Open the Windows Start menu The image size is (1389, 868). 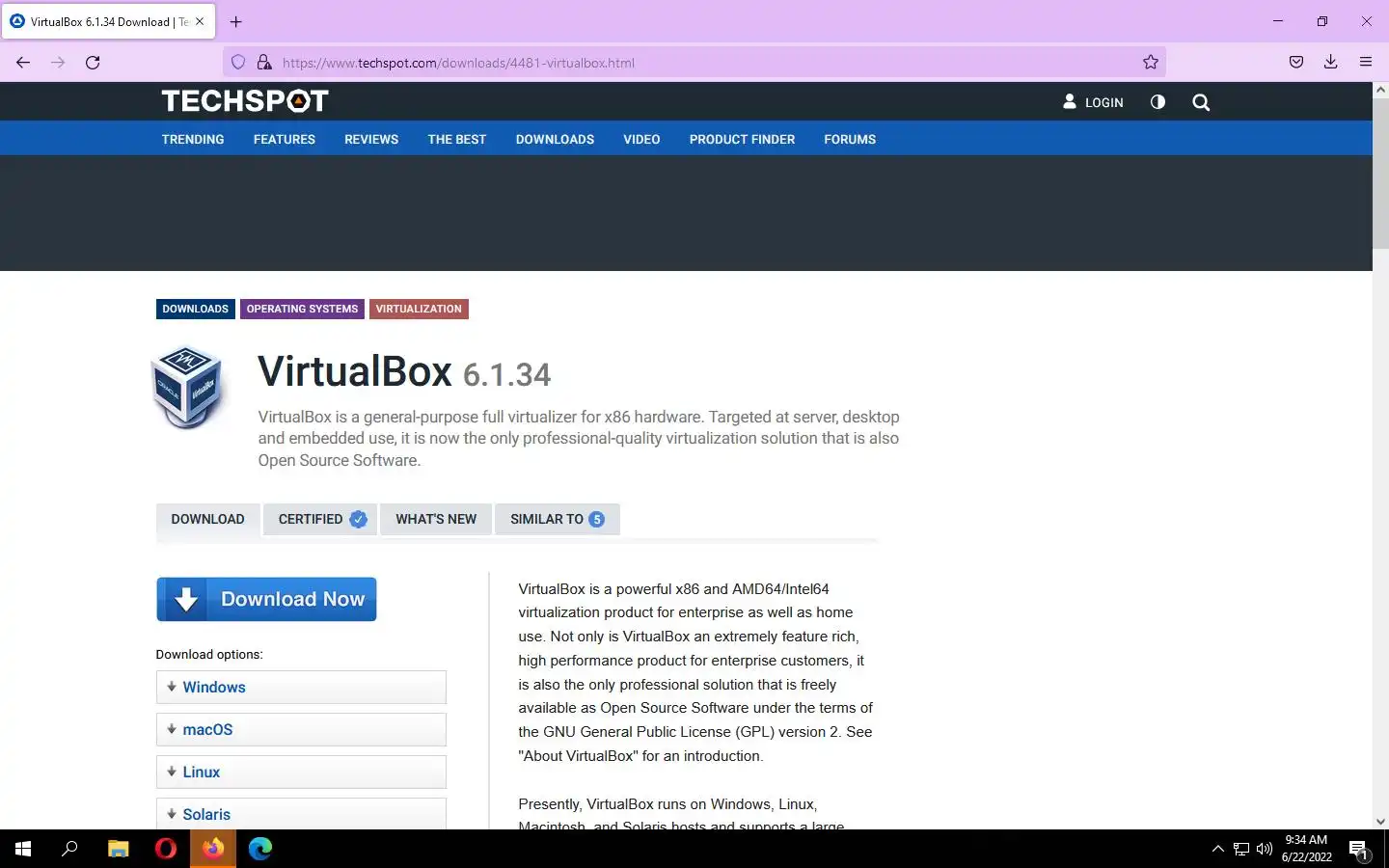pos(23,849)
